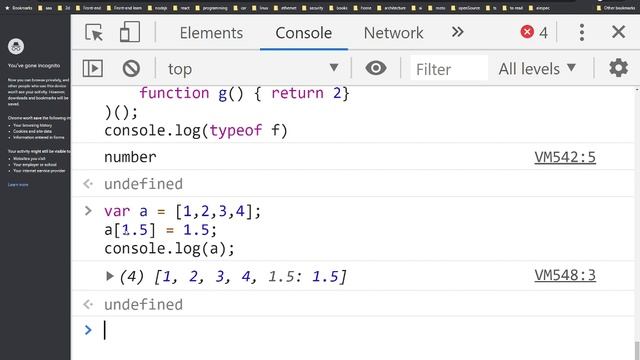Click 'You've gone incognito' heading
This screenshot has height=360, width=640.
[x=34, y=65]
